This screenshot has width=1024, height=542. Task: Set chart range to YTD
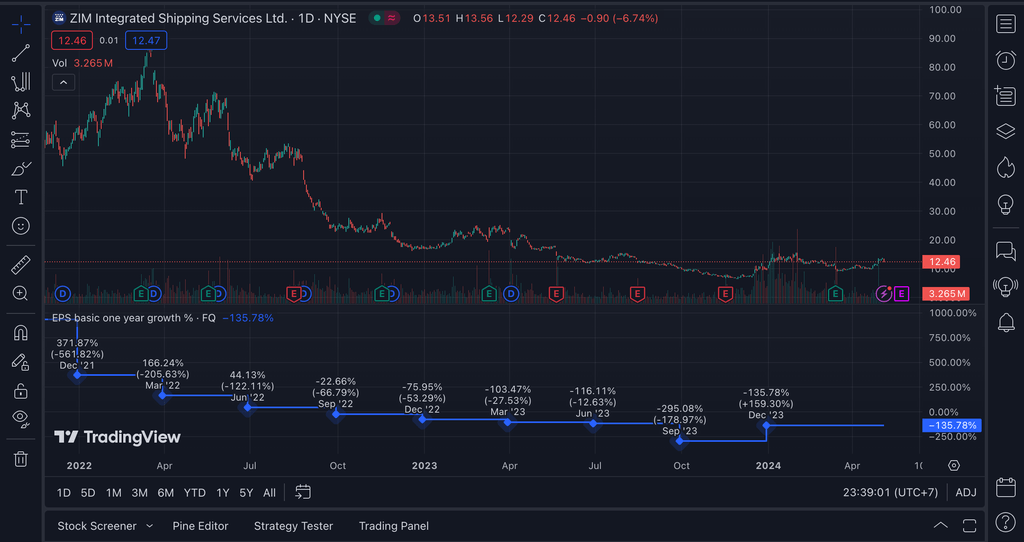pyautogui.click(x=194, y=492)
